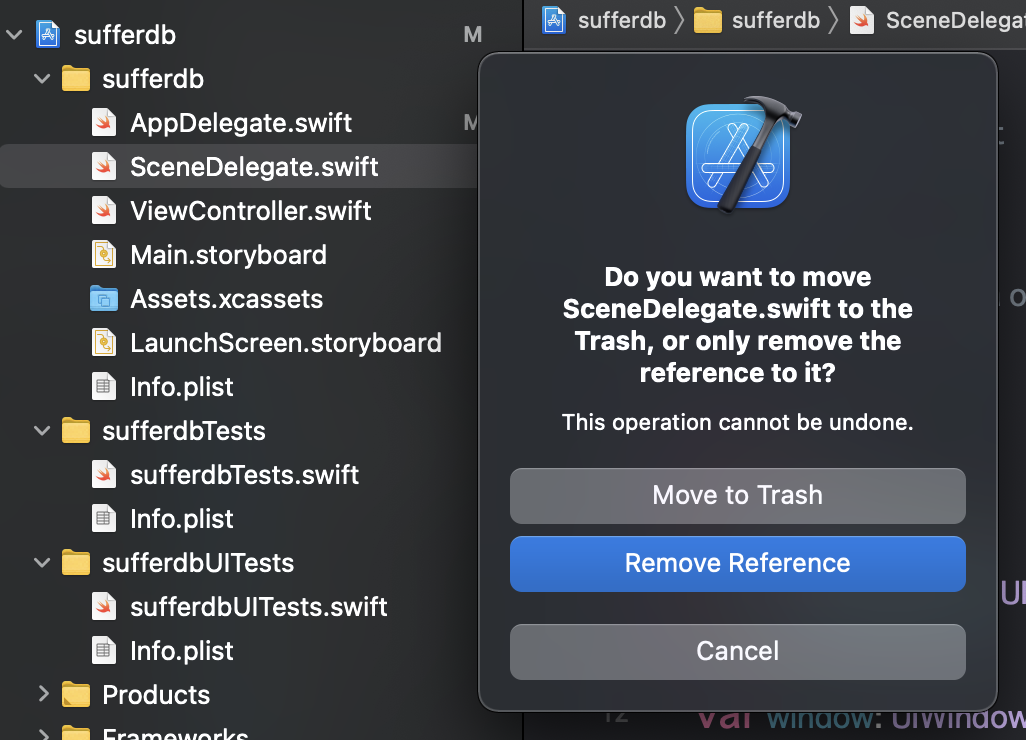Screen dimensions: 1026x740
Task: Collapse the sufferdb project root chevron
Action: pyautogui.click(x=14, y=35)
